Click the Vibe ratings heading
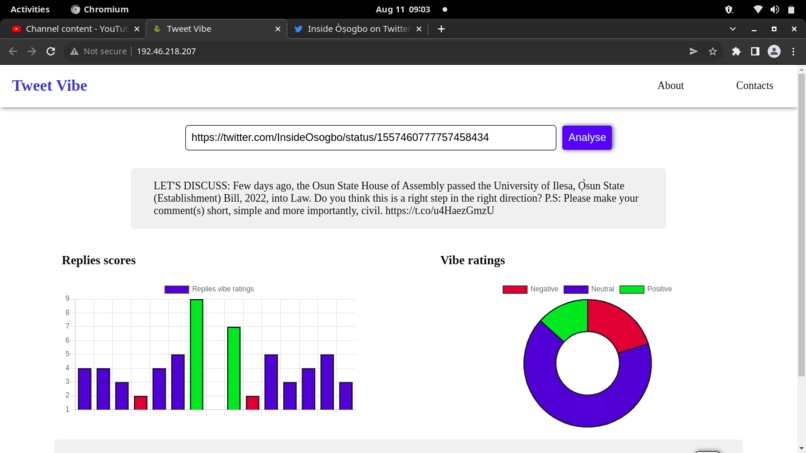The height and width of the screenshot is (453, 806). point(472,260)
